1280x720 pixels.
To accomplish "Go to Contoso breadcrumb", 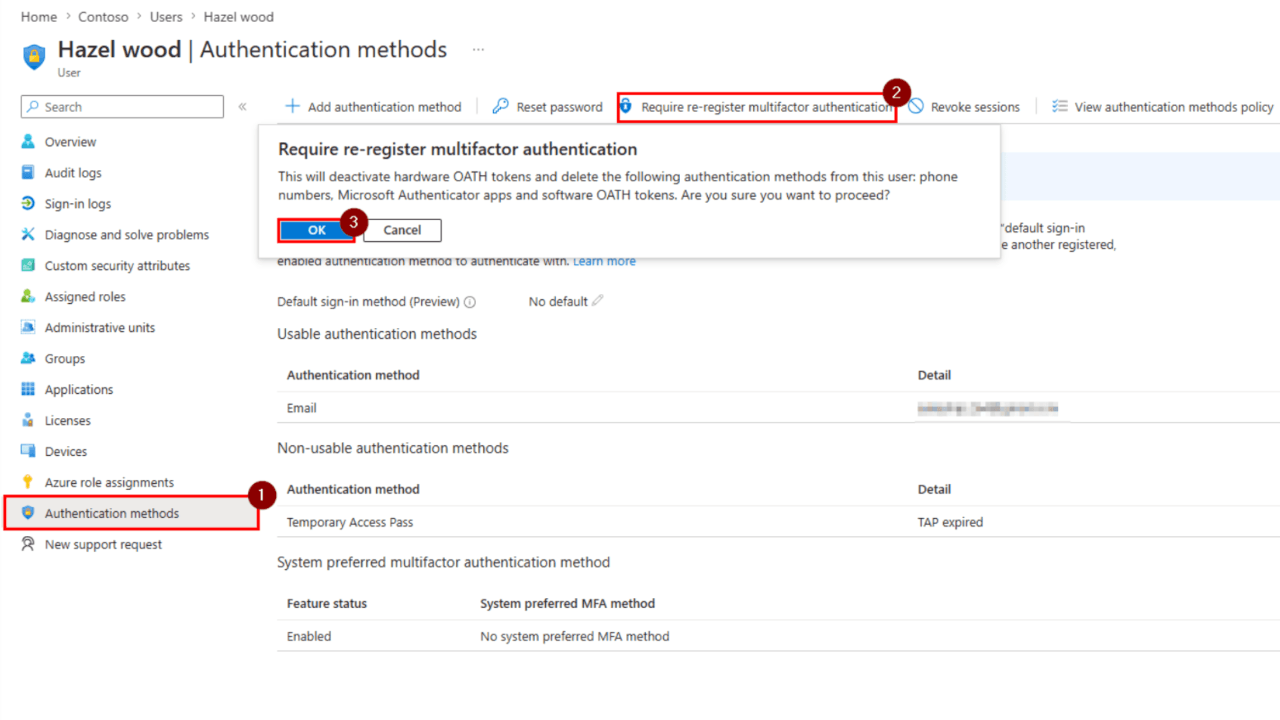I will click(104, 17).
